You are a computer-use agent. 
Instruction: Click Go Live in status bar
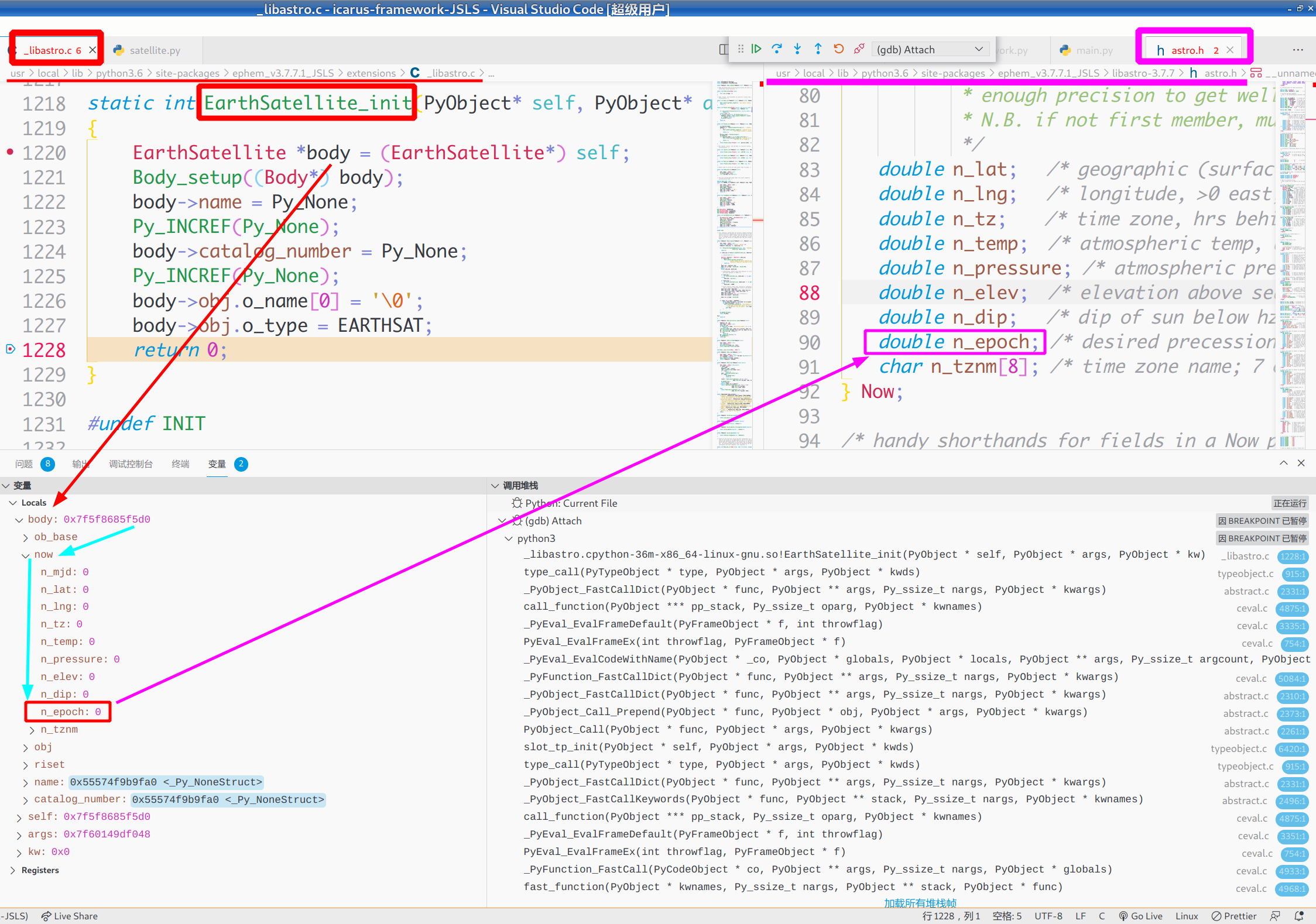pos(1140,916)
